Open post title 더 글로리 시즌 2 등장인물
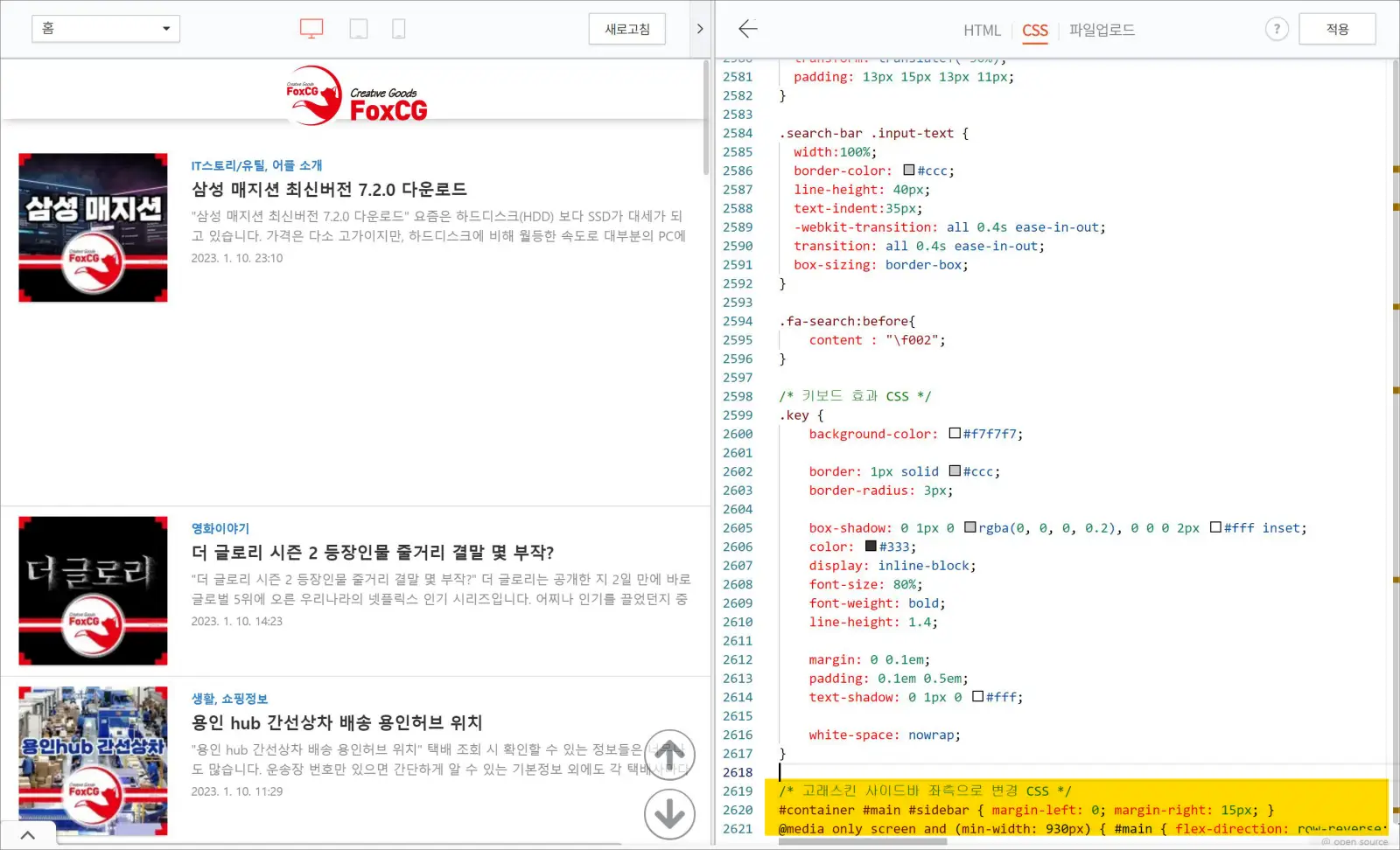 click(373, 552)
